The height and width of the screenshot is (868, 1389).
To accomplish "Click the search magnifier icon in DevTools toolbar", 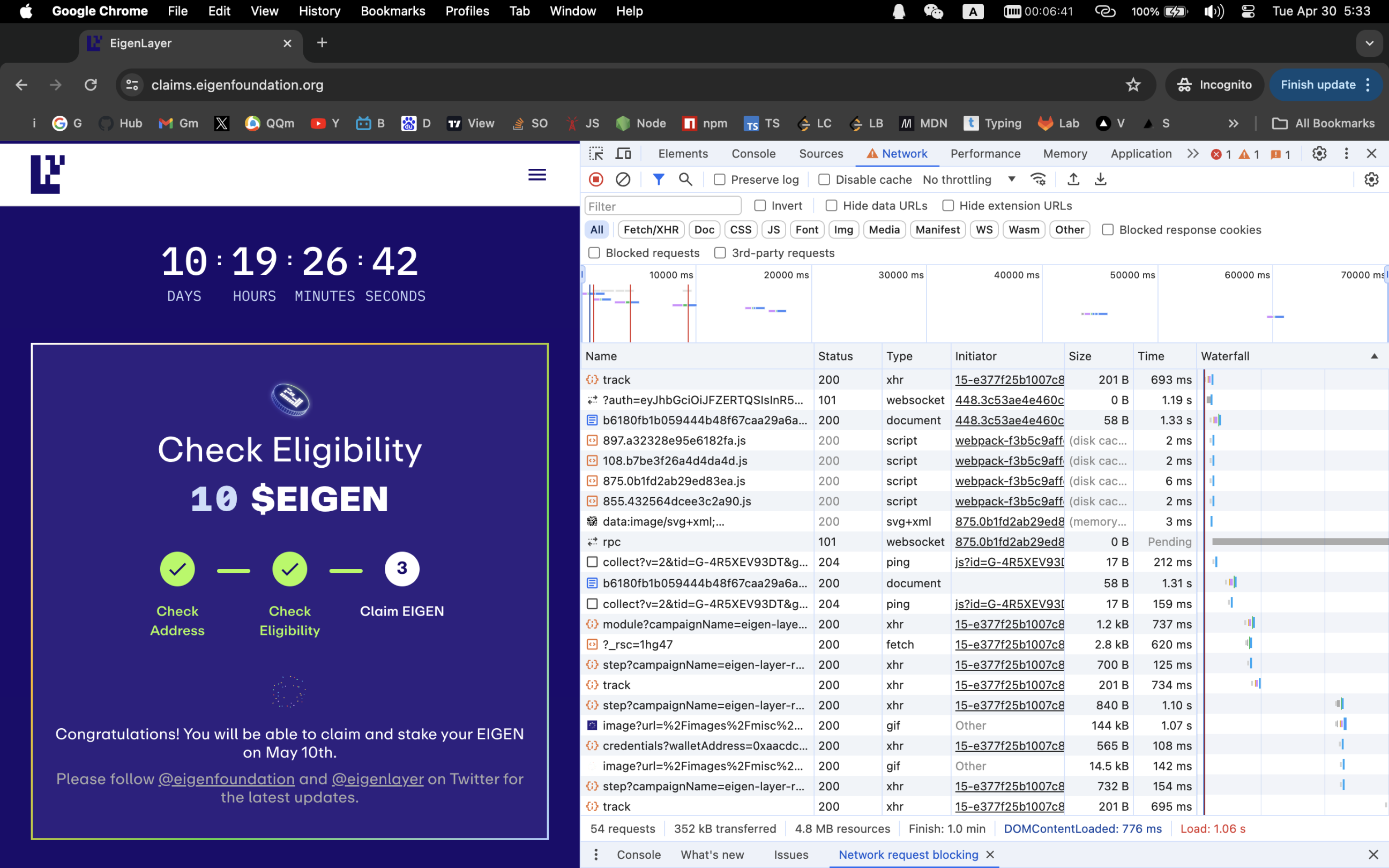I will tap(686, 180).
